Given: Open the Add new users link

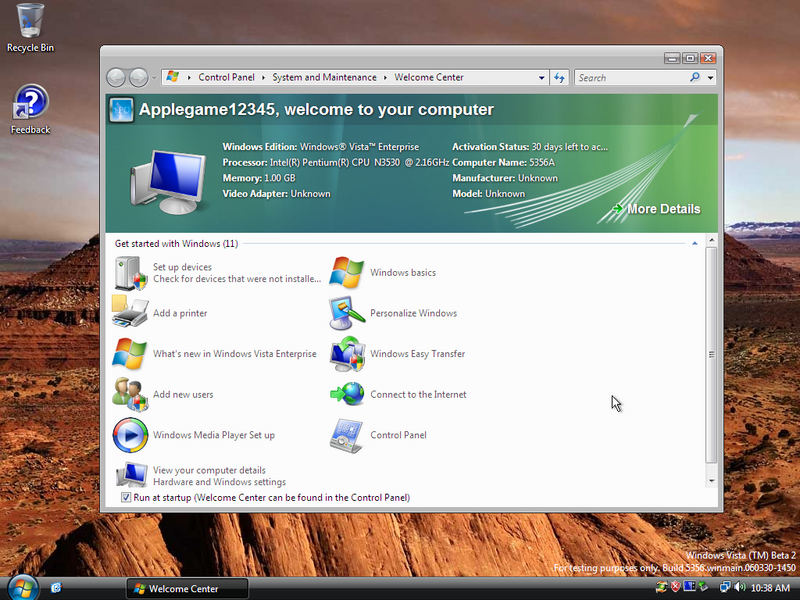Looking at the screenshot, I should click(x=183, y=394).
